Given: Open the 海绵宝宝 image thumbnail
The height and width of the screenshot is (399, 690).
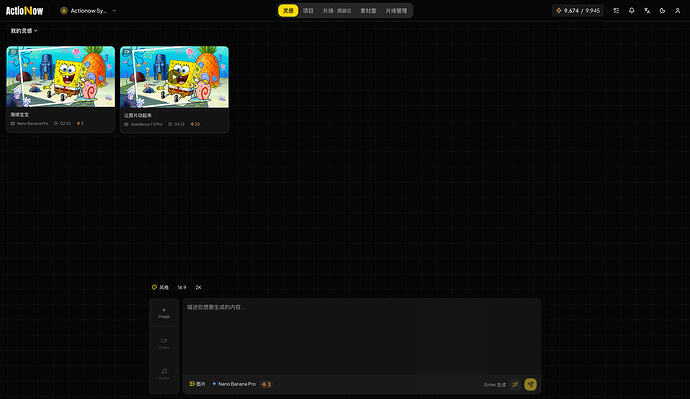Looking at the screenshot, I should point(61,77).
